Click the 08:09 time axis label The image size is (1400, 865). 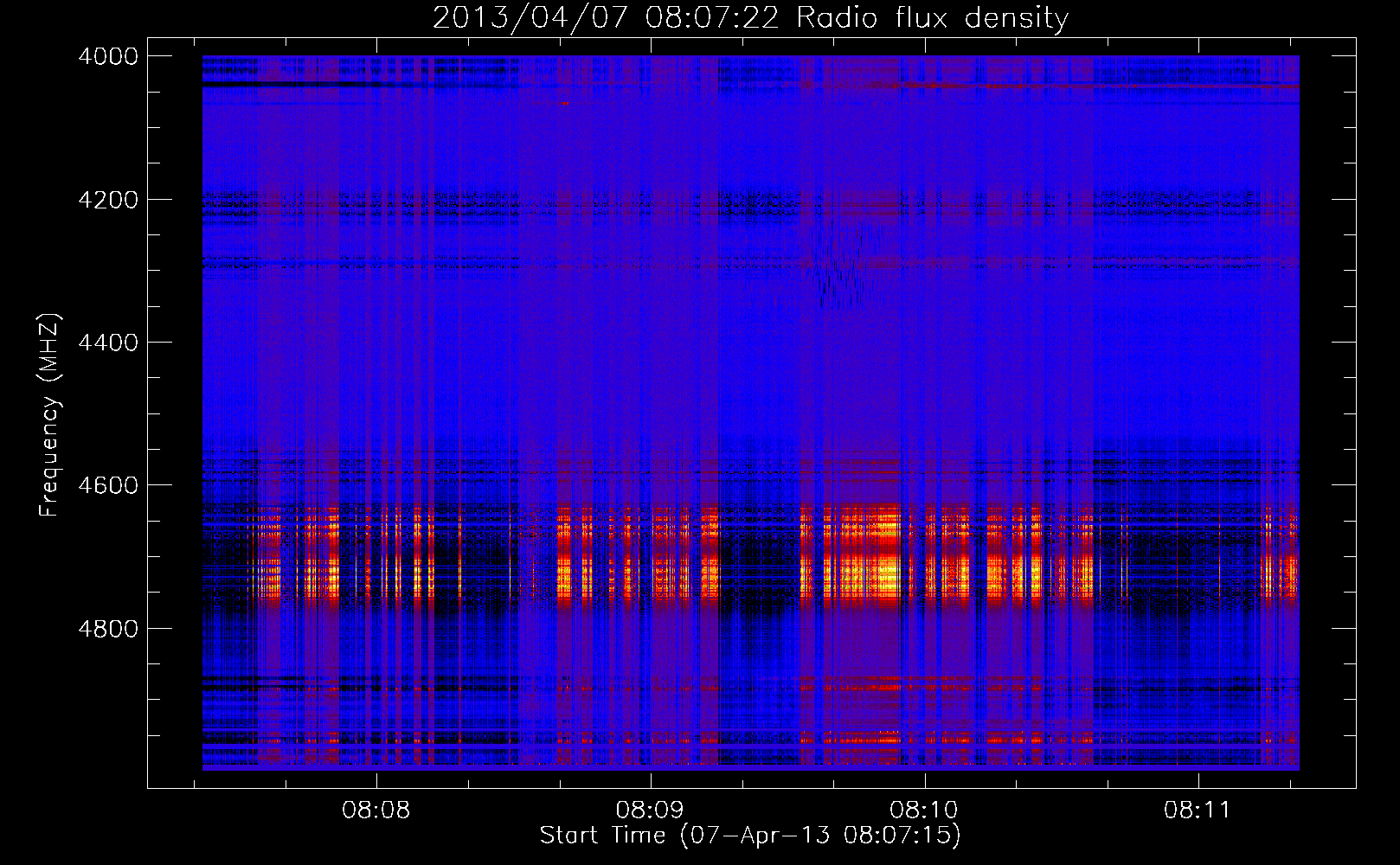(x=650, y=811)
